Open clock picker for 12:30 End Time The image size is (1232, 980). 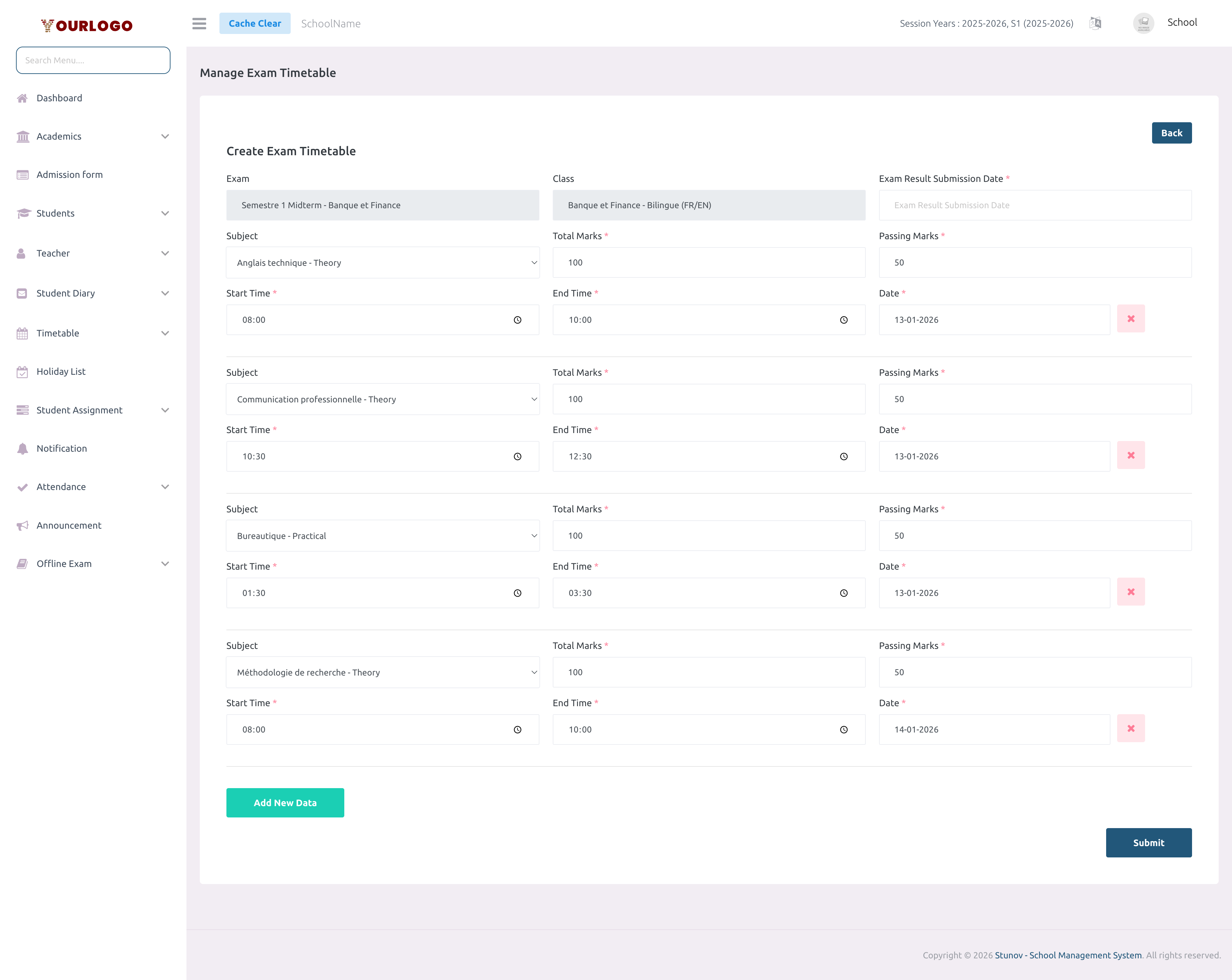click(x=843, y=457)
